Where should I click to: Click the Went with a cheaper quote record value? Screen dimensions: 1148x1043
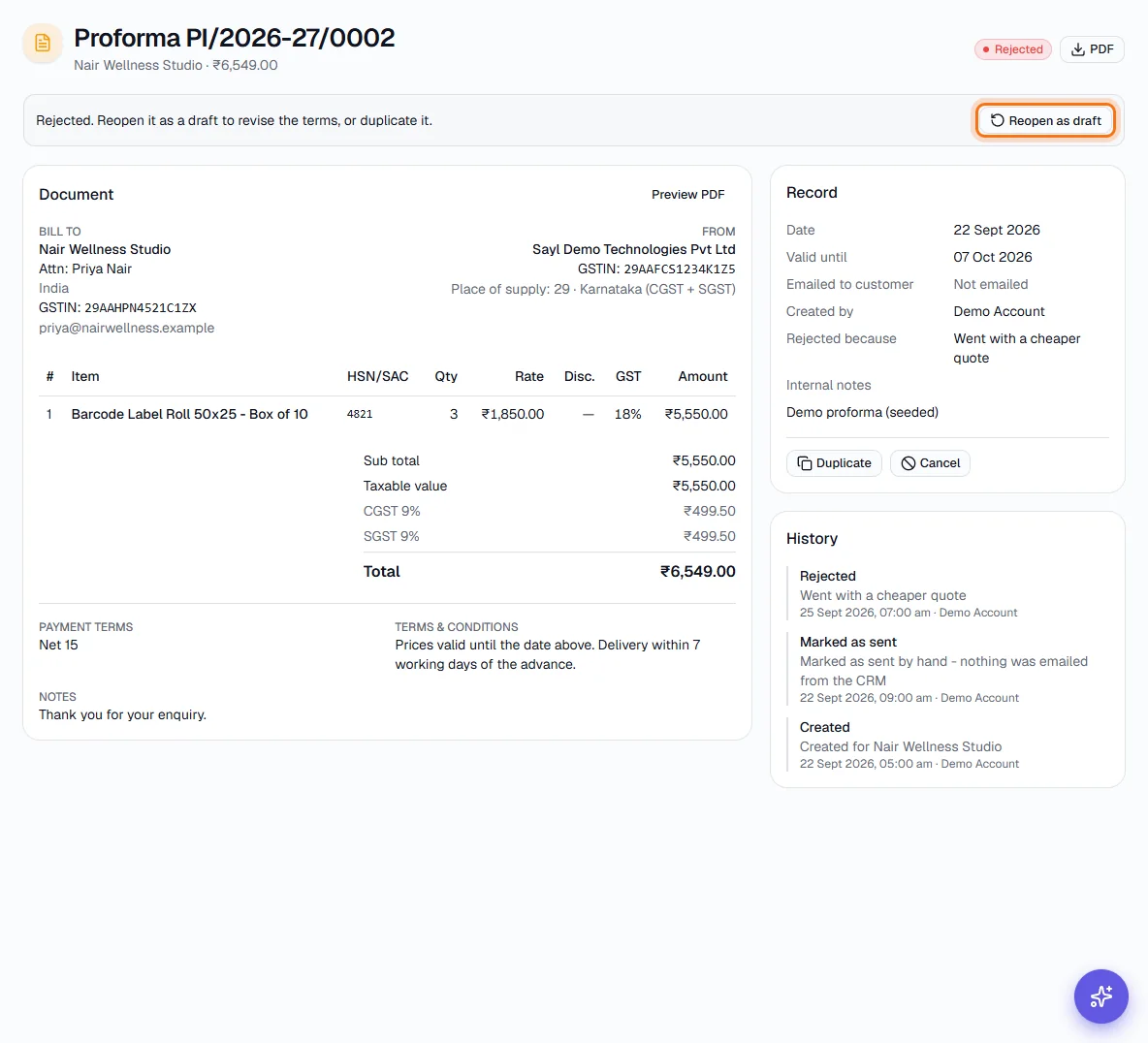point(1017,348)
